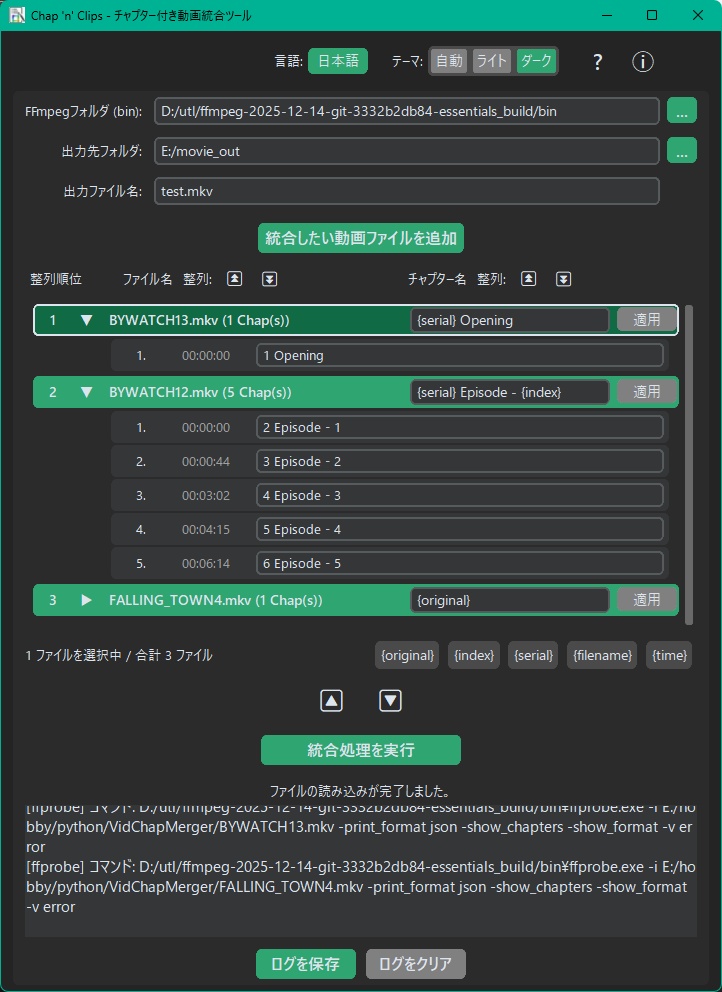
Task: Select the 自動 theme option
Action: point(449,61)
